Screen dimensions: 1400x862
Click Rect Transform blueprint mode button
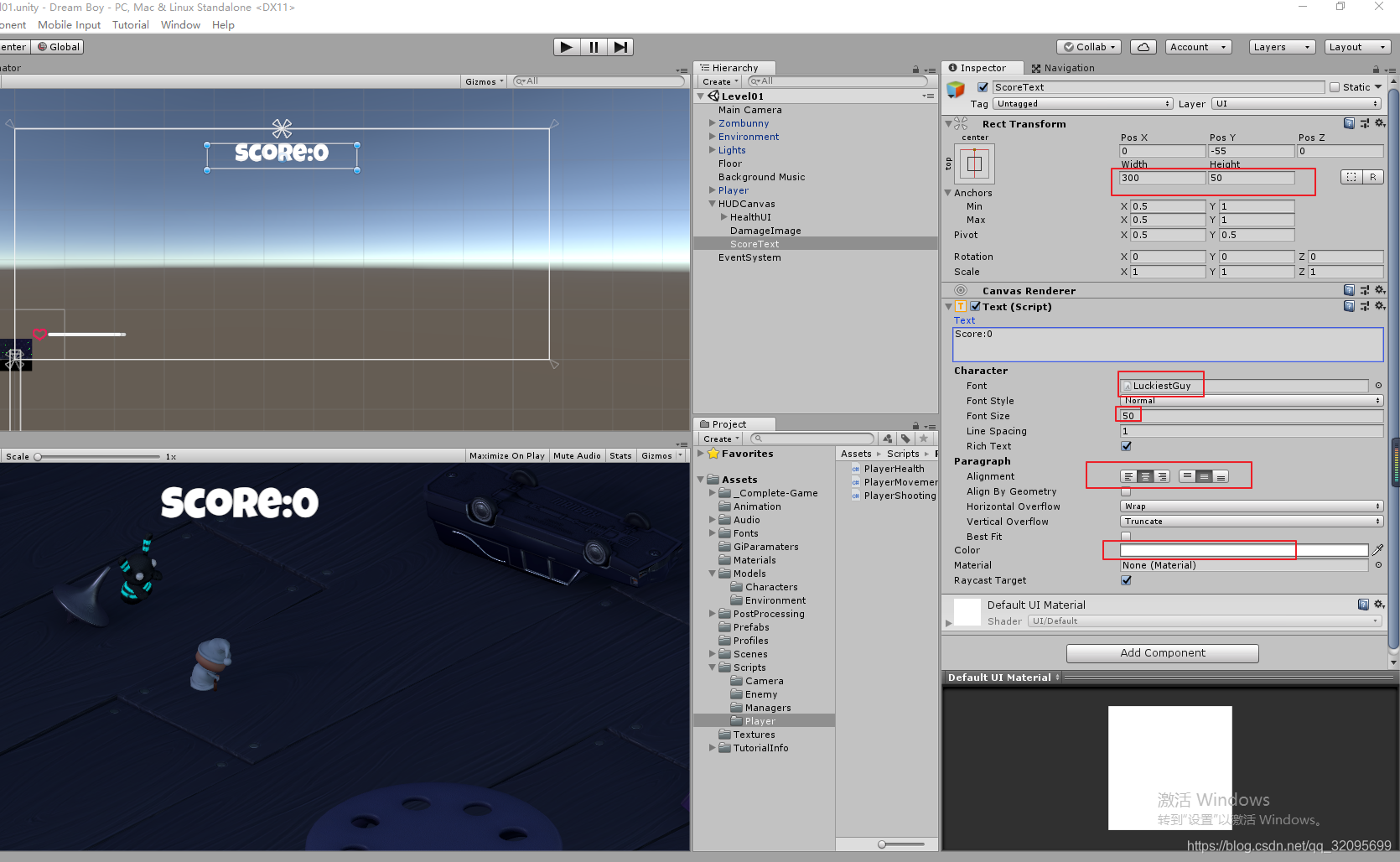1351,177
